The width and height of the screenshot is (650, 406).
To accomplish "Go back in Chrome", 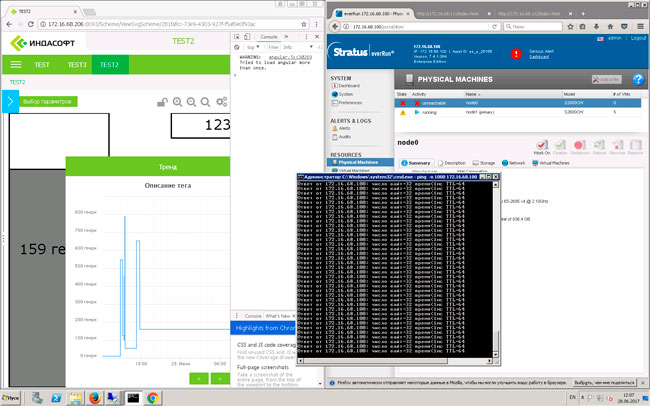I will tap(9, 24).
